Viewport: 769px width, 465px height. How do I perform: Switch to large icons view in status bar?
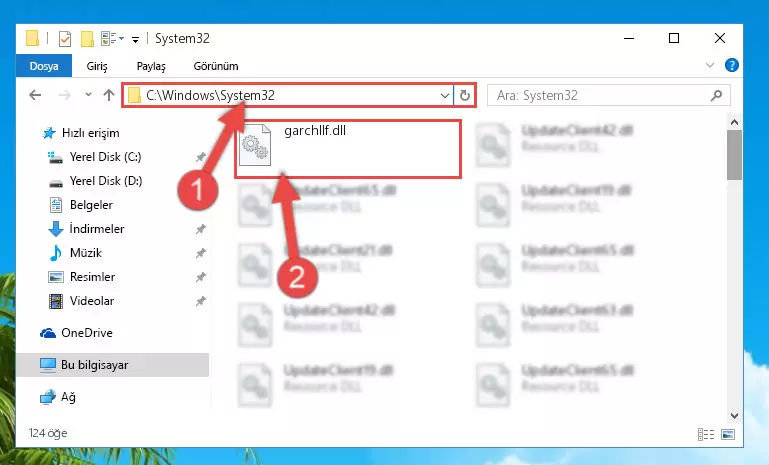[x=728, y=434]
